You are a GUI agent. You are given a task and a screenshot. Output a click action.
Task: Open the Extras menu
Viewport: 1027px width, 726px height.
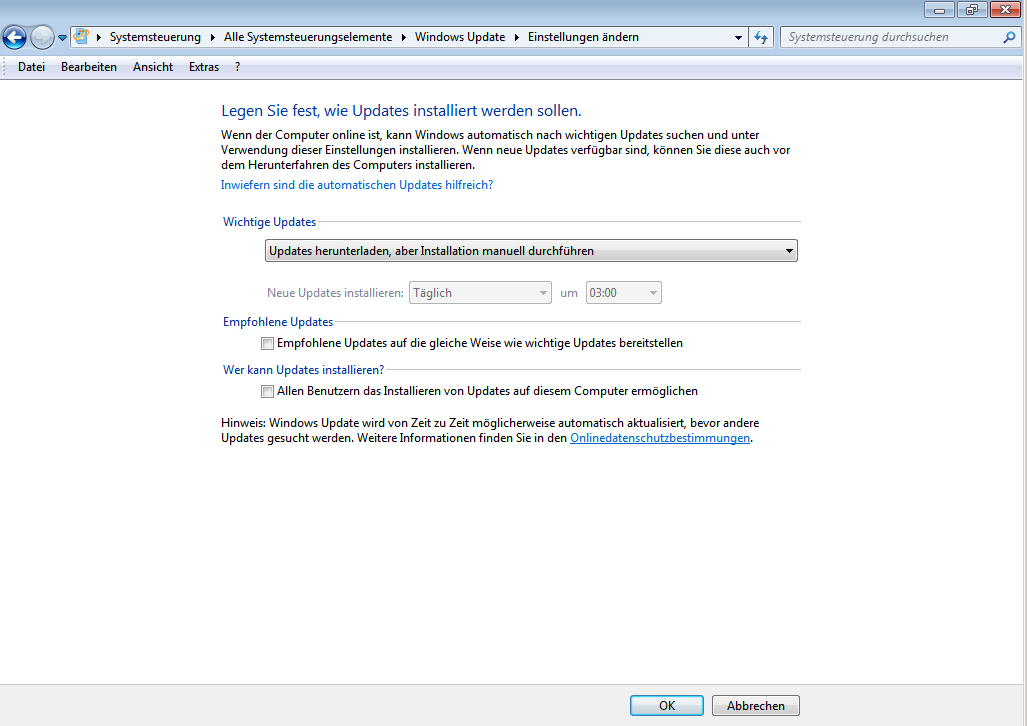204,67
